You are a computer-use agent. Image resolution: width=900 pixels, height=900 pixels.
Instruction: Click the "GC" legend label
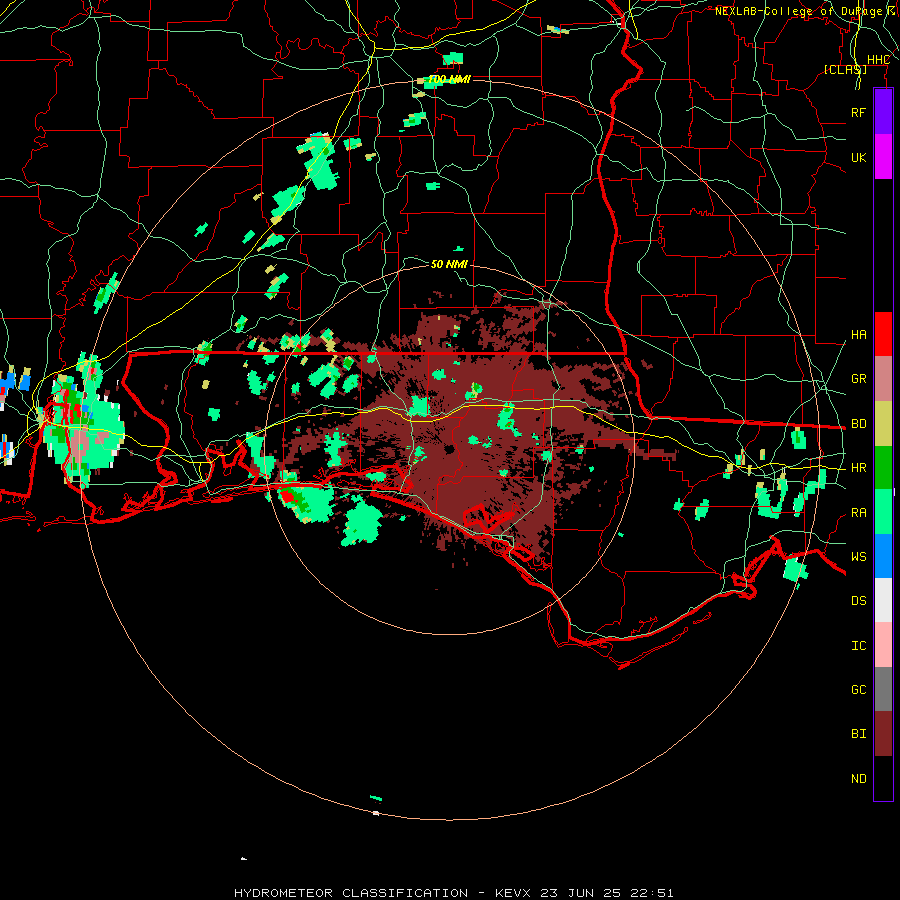(x=859, y=690)
